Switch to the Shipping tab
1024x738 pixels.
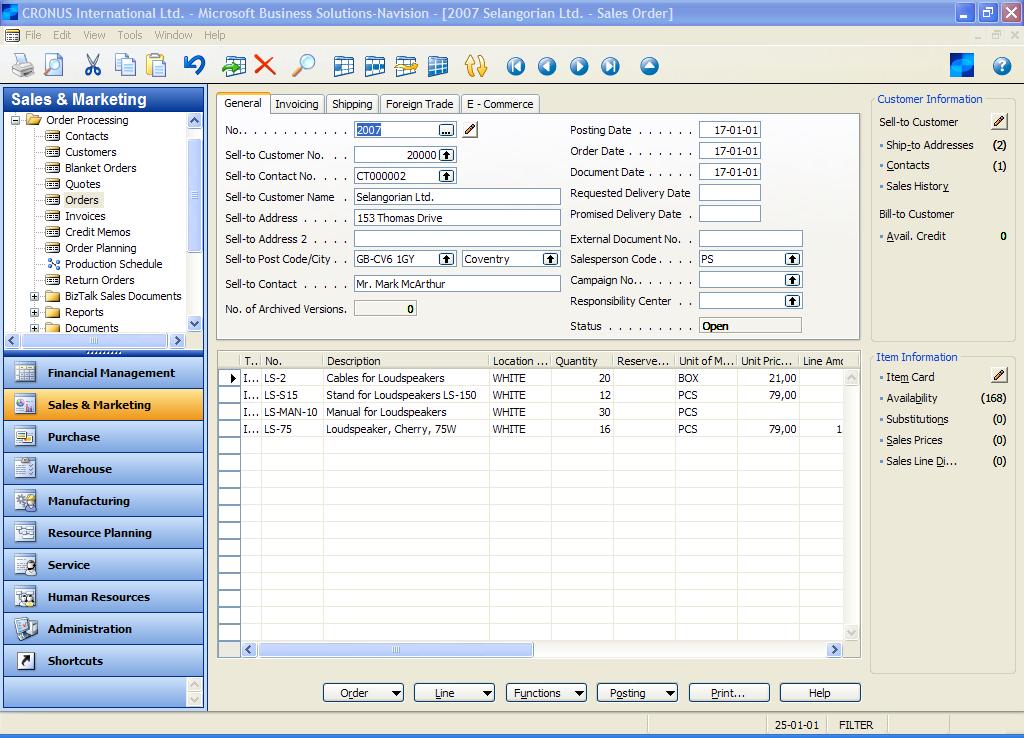tap(352, 104)
